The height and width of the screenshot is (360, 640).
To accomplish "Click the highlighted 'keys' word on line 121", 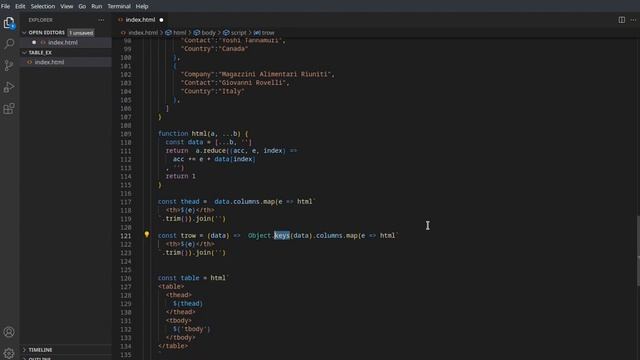I will [282, 236].
